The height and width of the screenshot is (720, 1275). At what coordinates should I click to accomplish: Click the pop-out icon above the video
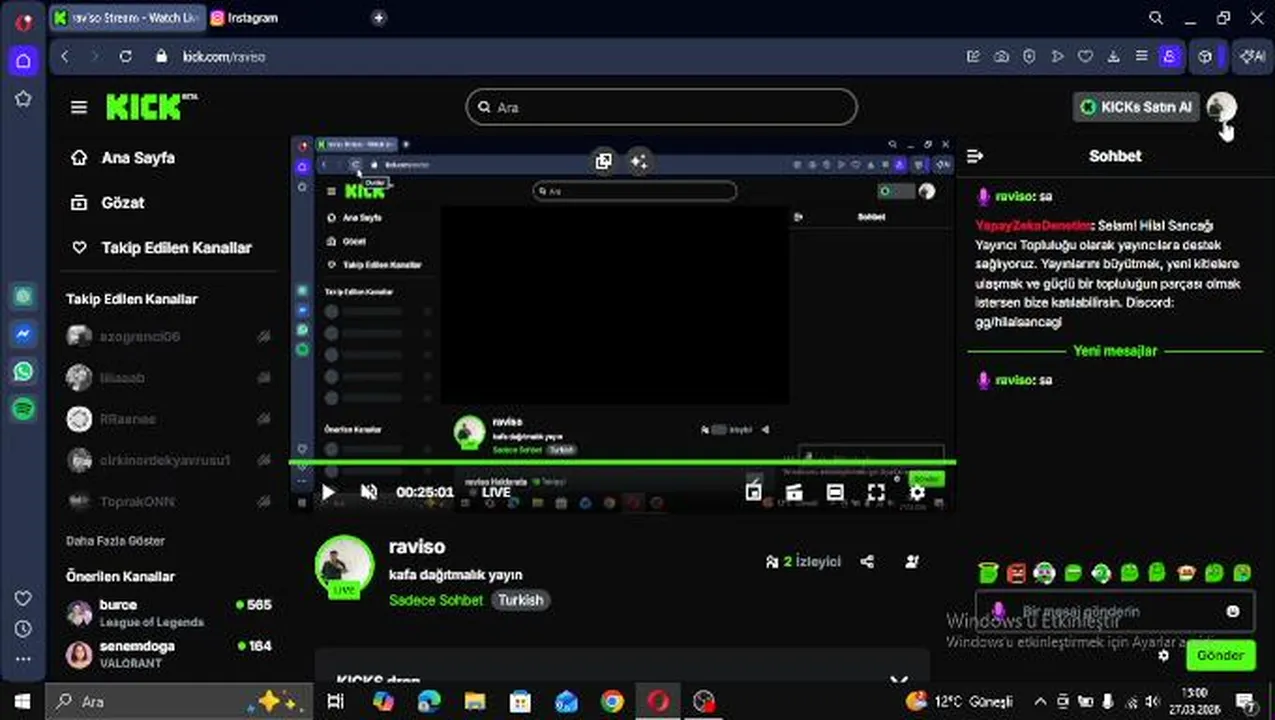point(603,161)
